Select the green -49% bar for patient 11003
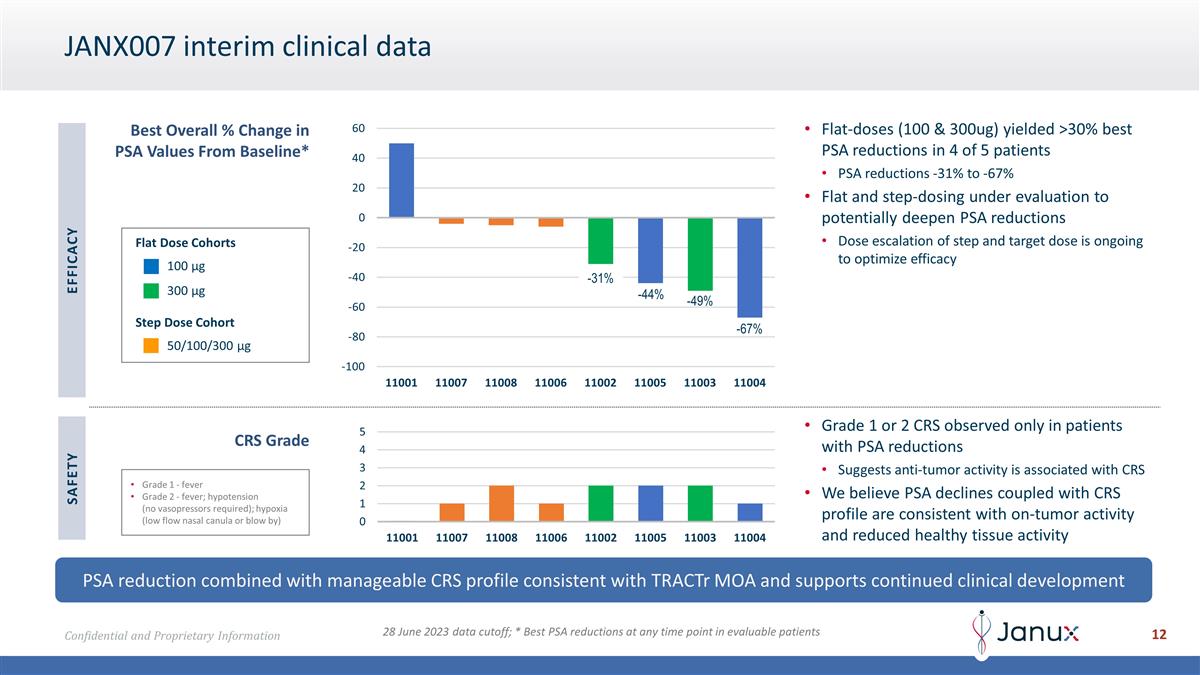 (700, 254)
